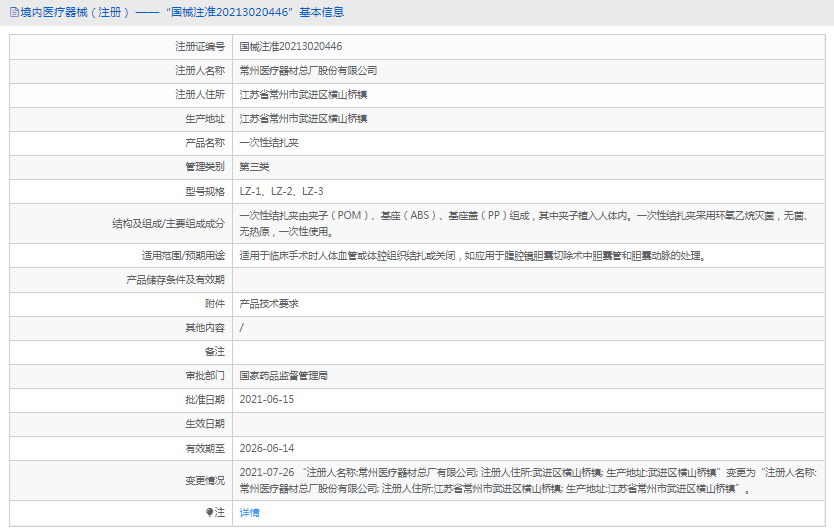Image resolution: width=834 pixels, height=531 pixels.
Task: Click the 审批部门 label
Action: pos(205,376)
